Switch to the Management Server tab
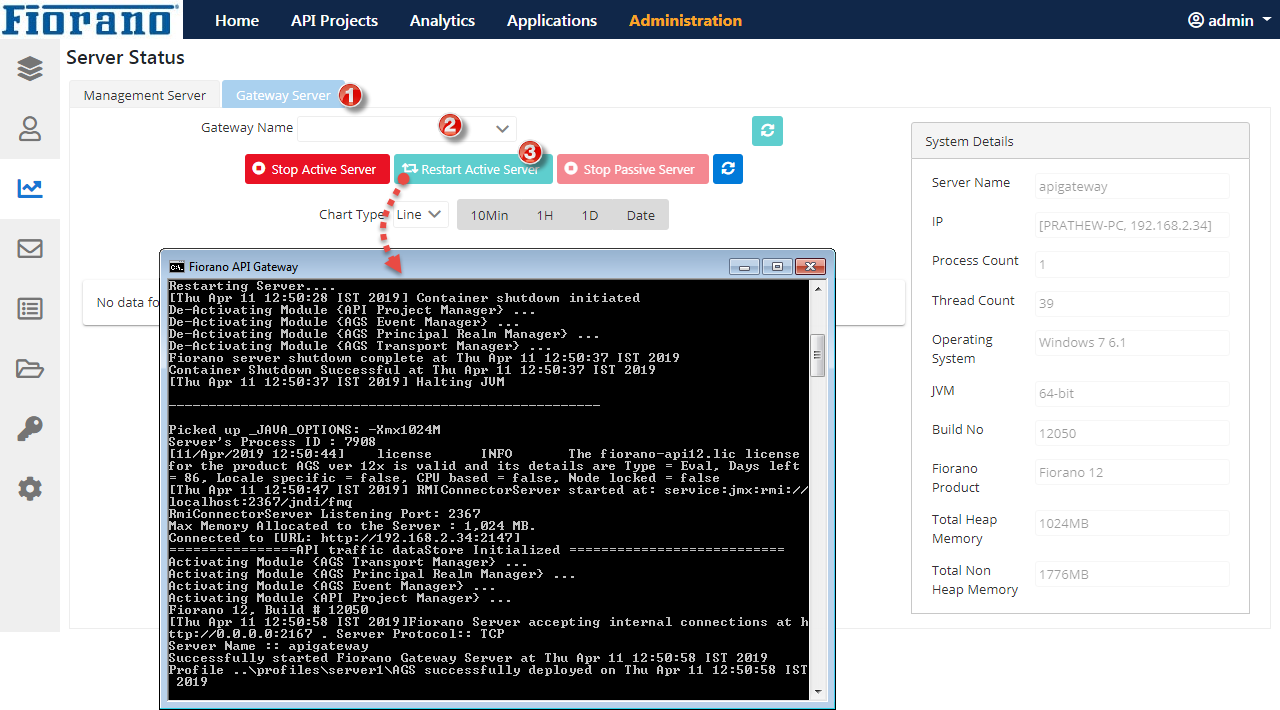The height and width of the screenshot is (710, 1280). [x=145, y=95]
